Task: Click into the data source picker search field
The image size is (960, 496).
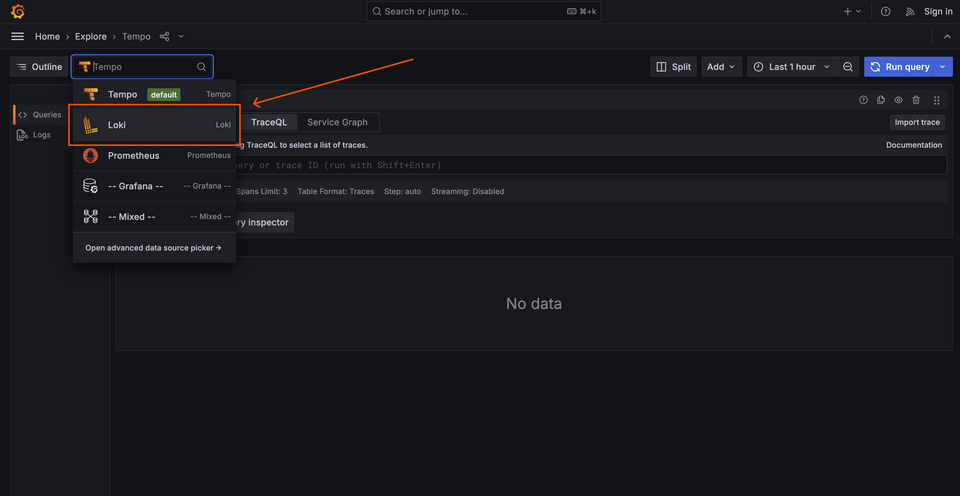Action: [x=143, y=67]
